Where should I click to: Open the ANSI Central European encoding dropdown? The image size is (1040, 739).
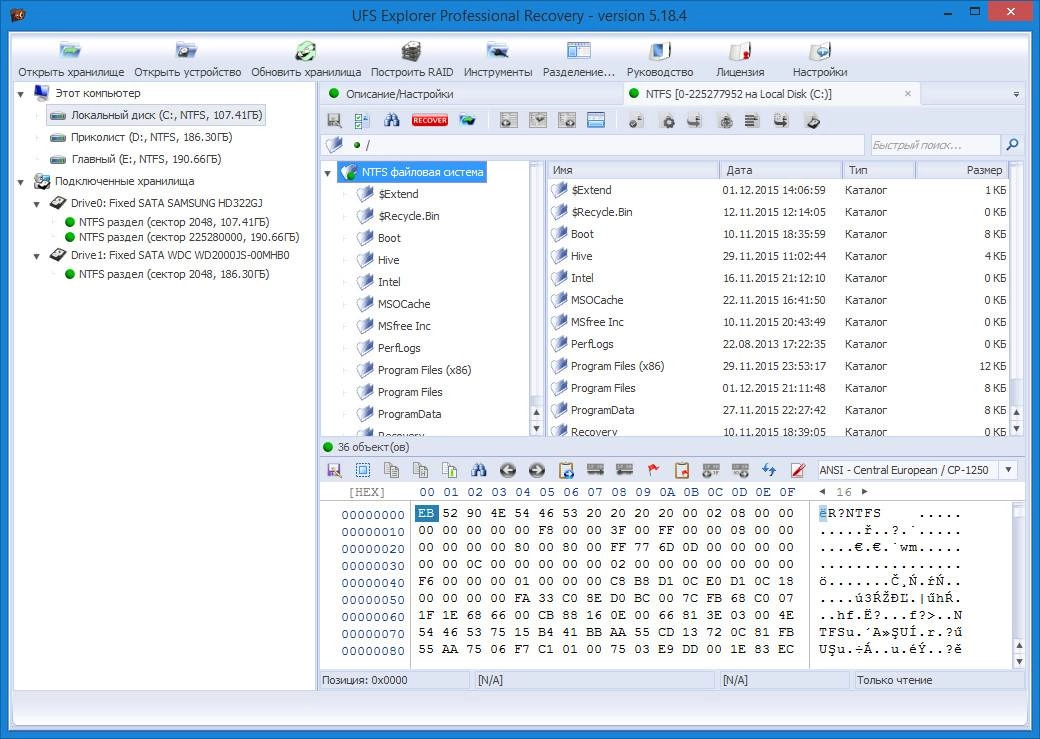pyautogui.click(x=1008, y=470)
